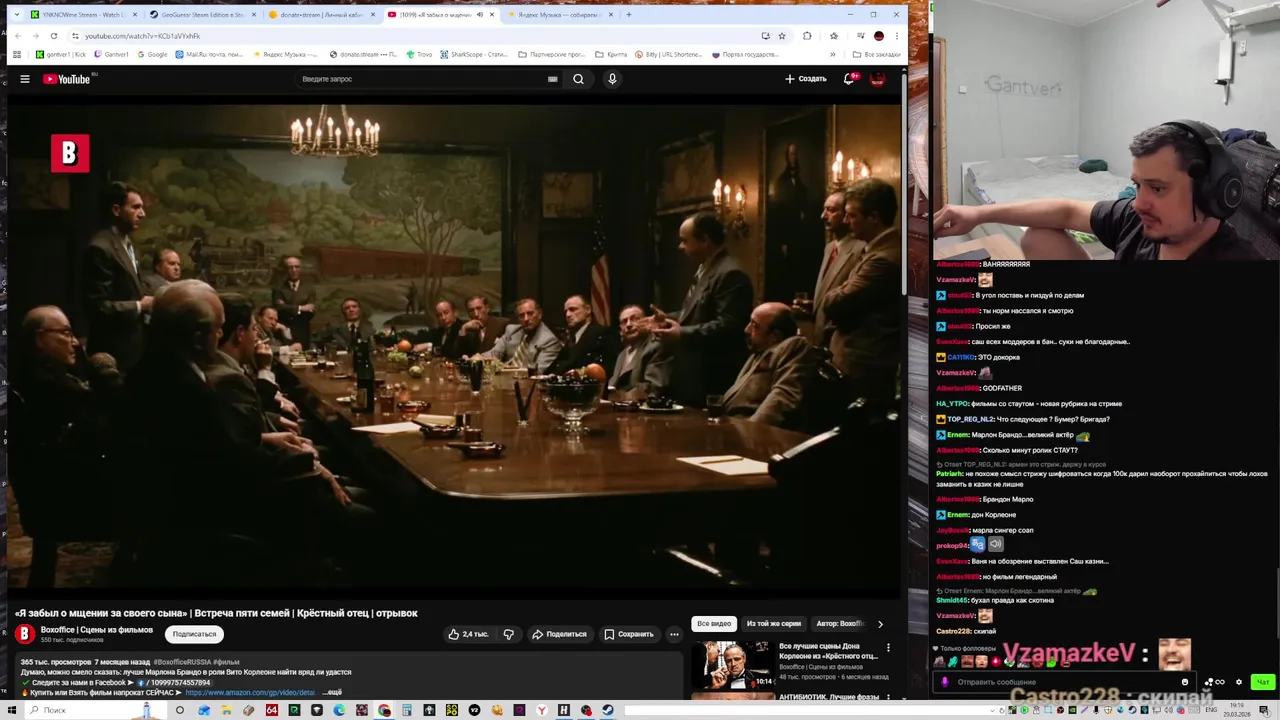Open the Партнерские прог... bookmark folder
The height and width of the screenshot is (720, 1280).
pos(552,54)
